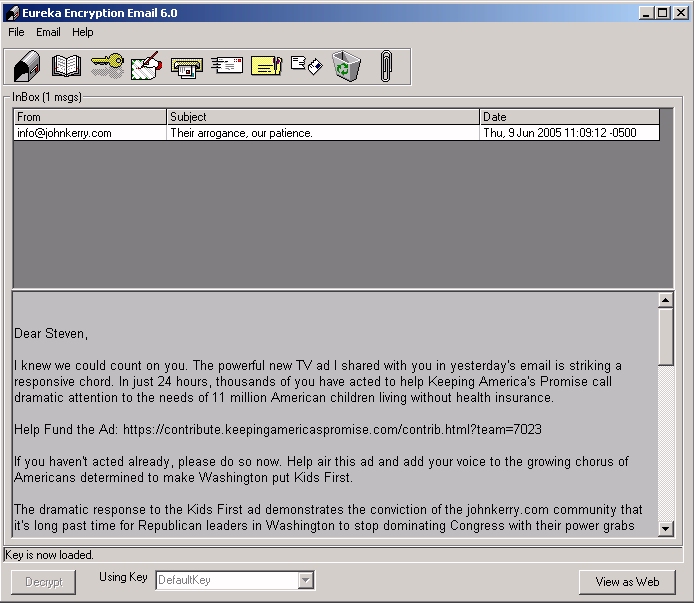Viewport: 694px width, 603px height.
Task: Click the compose letter with pen icon
Action: point(147,66)
